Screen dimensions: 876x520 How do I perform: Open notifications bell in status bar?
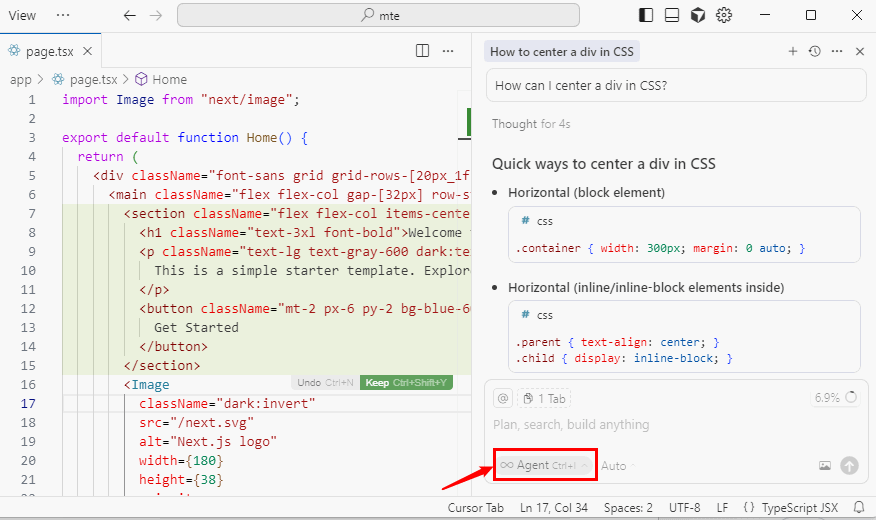[858, 508]
